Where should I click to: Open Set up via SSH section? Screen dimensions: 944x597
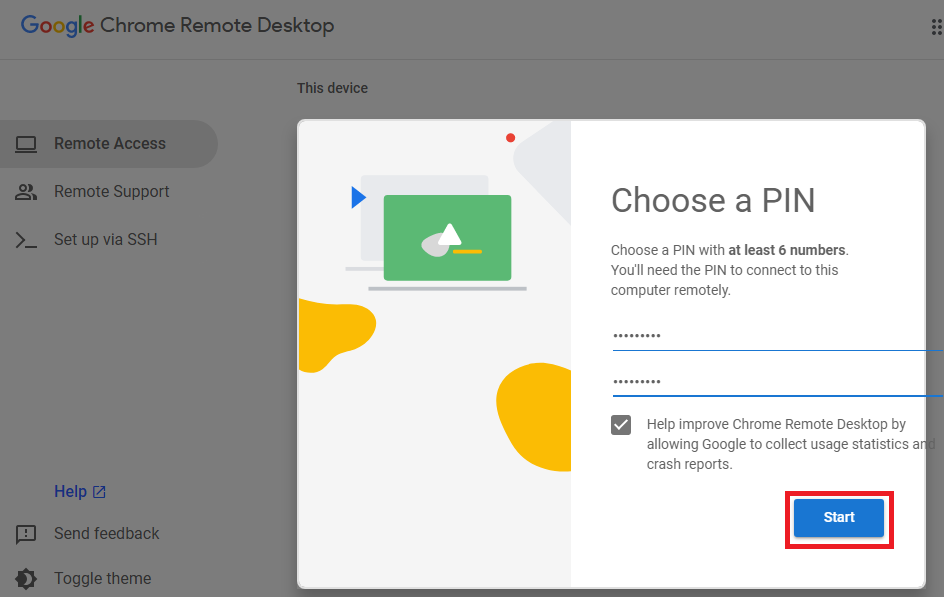108,240
